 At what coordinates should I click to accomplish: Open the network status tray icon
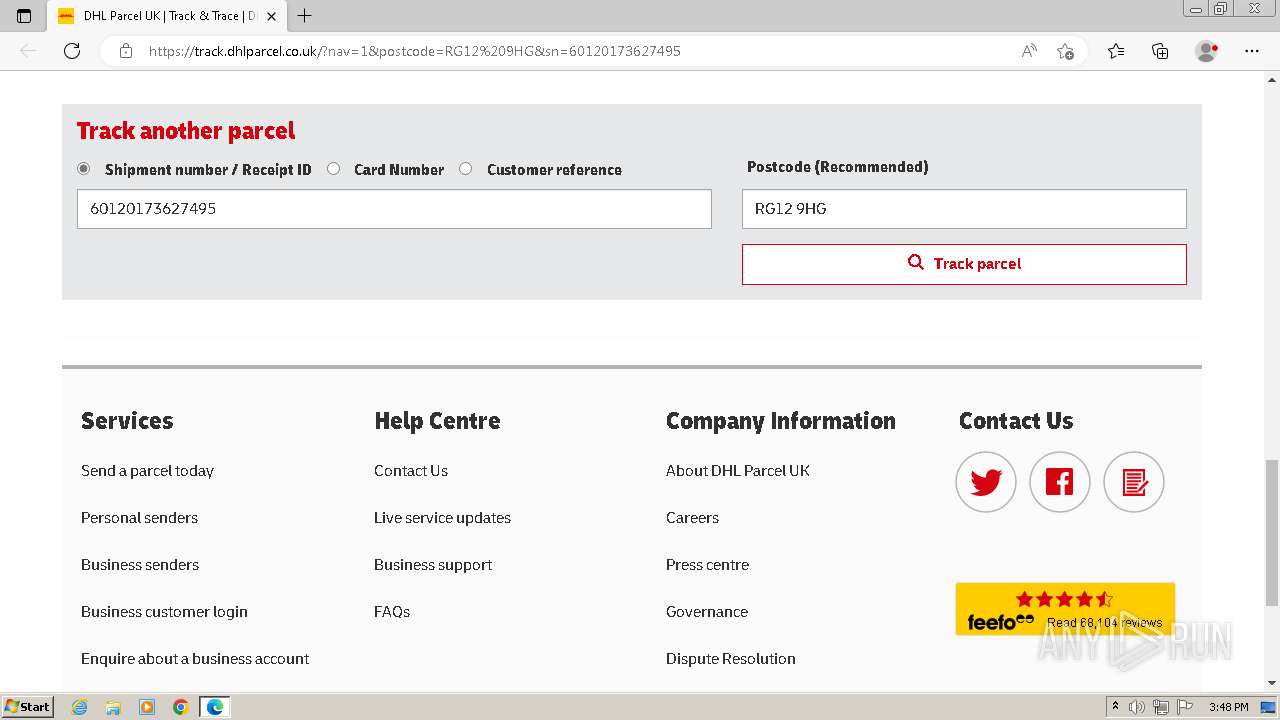(1160, 707)
